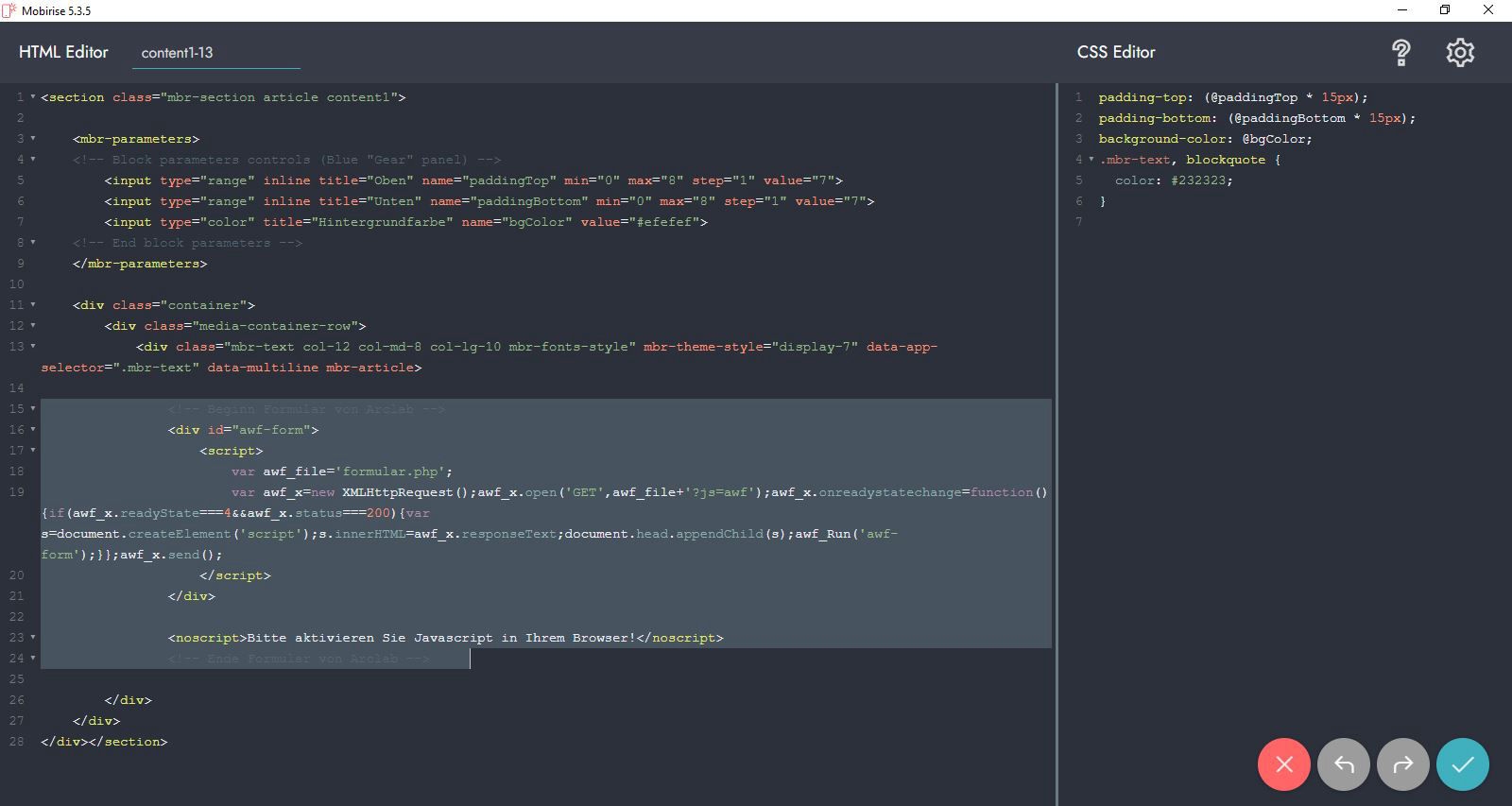Image resolution: width=1512 pixels, height=806 pixels.
Task: Fold the script block on line 17
Action: [33, 451]
